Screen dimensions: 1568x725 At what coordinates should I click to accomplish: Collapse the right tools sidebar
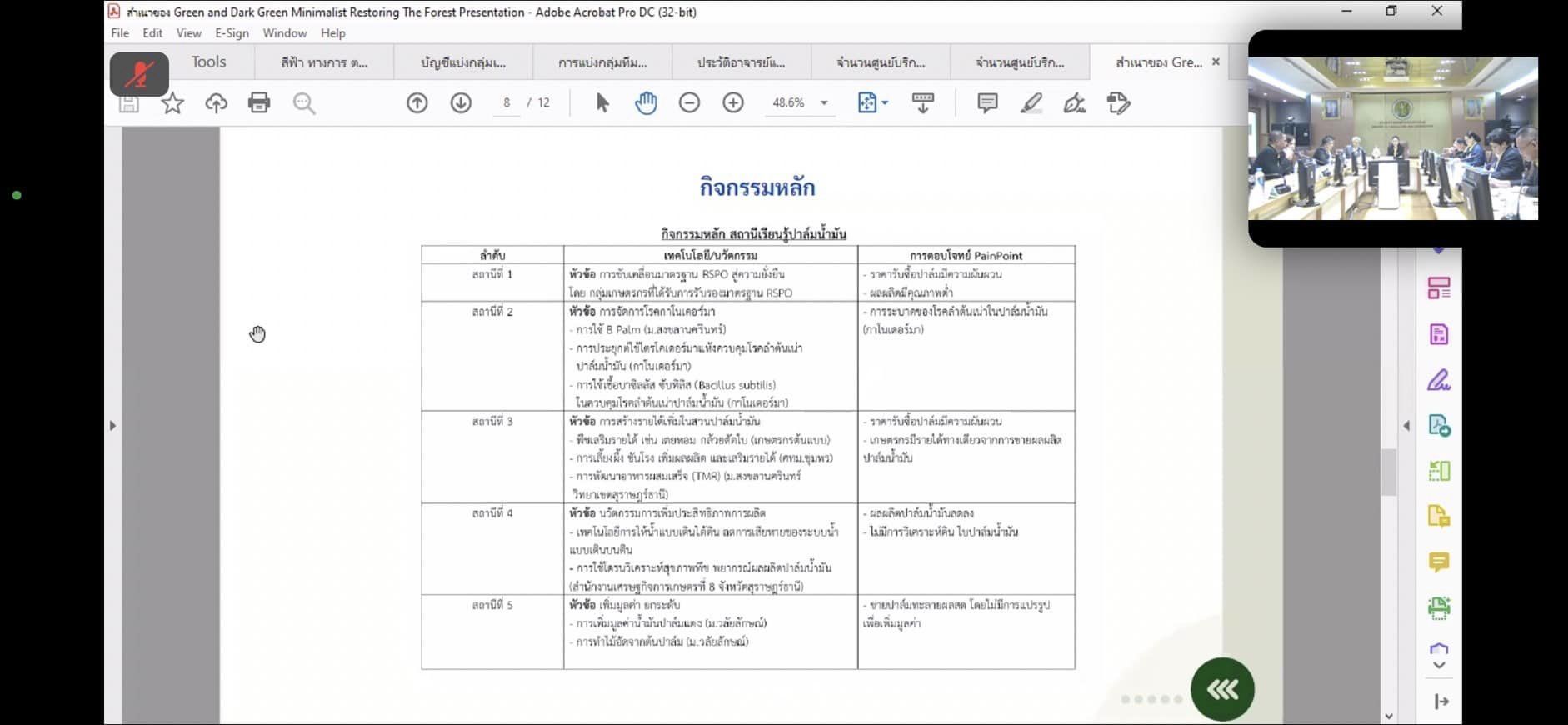(1441, 702)
